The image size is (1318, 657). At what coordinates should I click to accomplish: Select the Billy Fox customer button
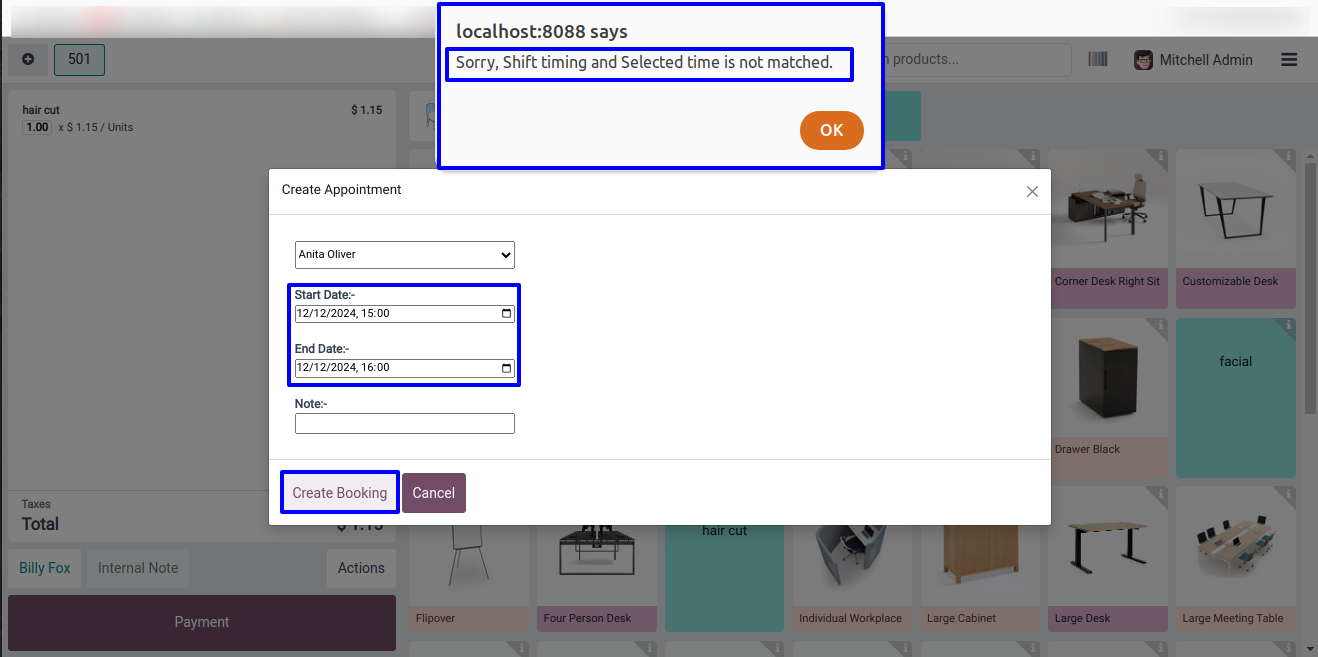coord(45,568)
